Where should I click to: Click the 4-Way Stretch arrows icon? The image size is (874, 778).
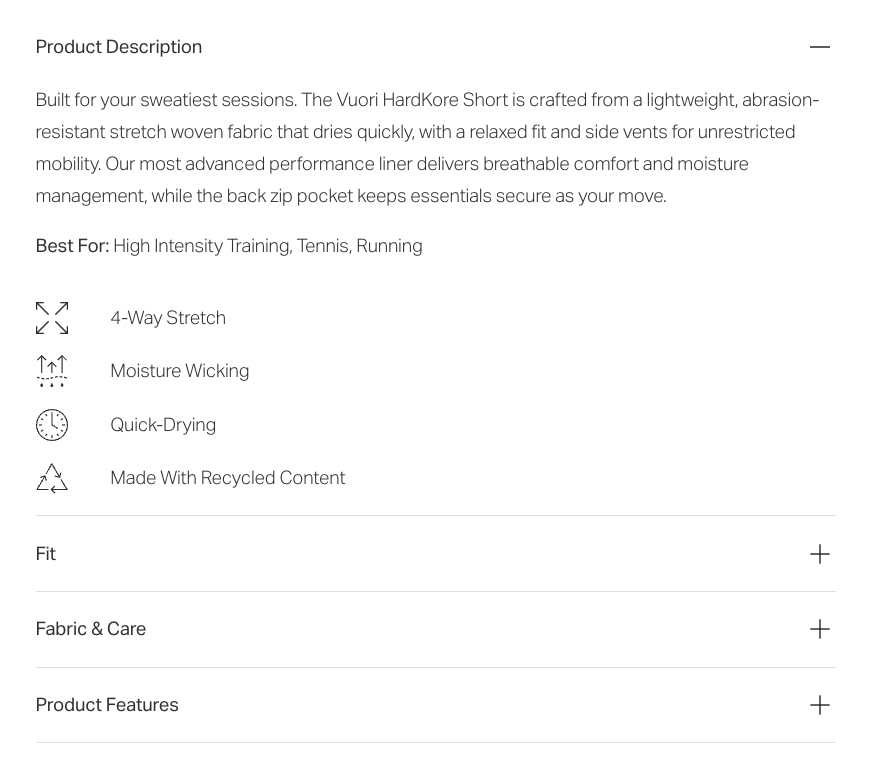(51, 317)
